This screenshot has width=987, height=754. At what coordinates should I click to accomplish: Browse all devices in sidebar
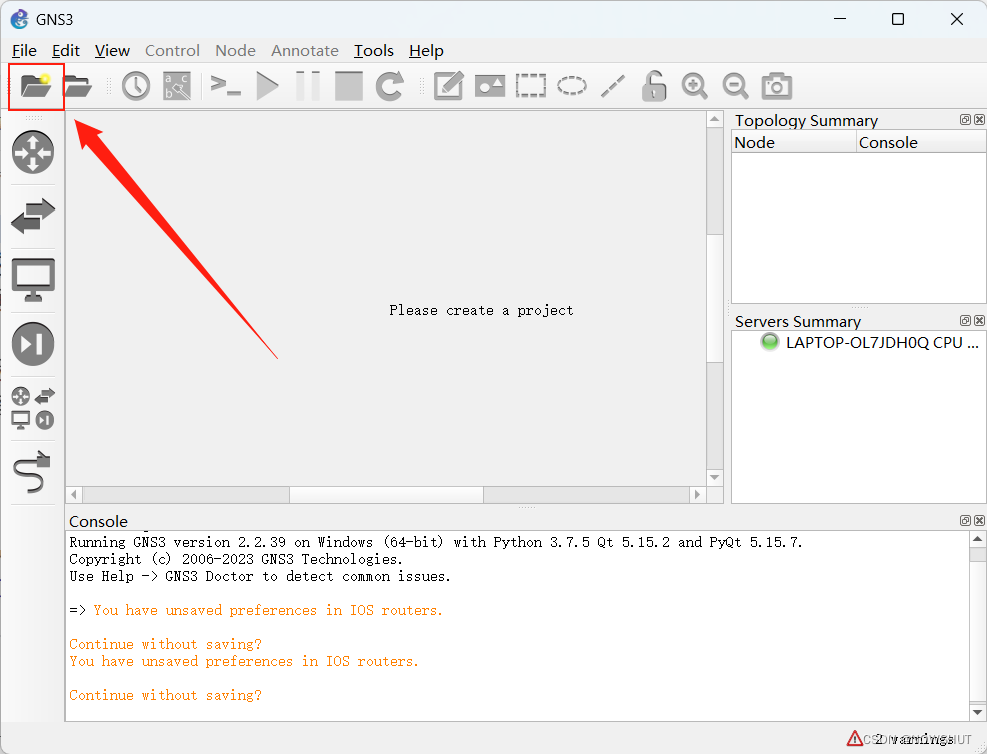(x=33, y=408)
